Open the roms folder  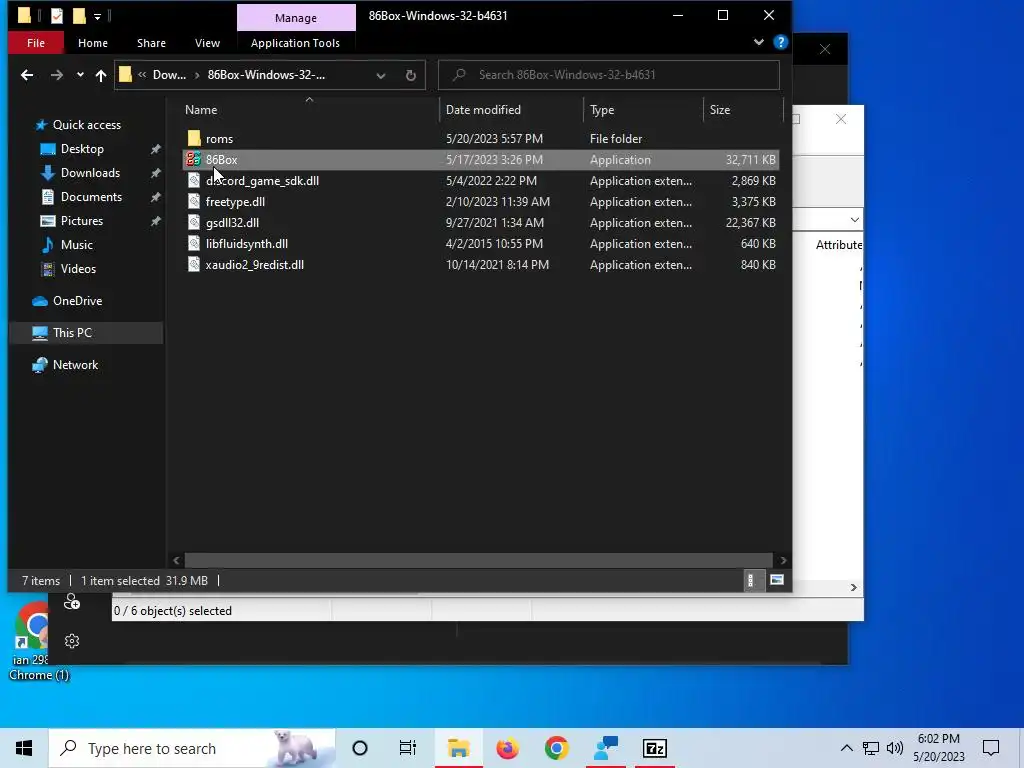[219, 138]
